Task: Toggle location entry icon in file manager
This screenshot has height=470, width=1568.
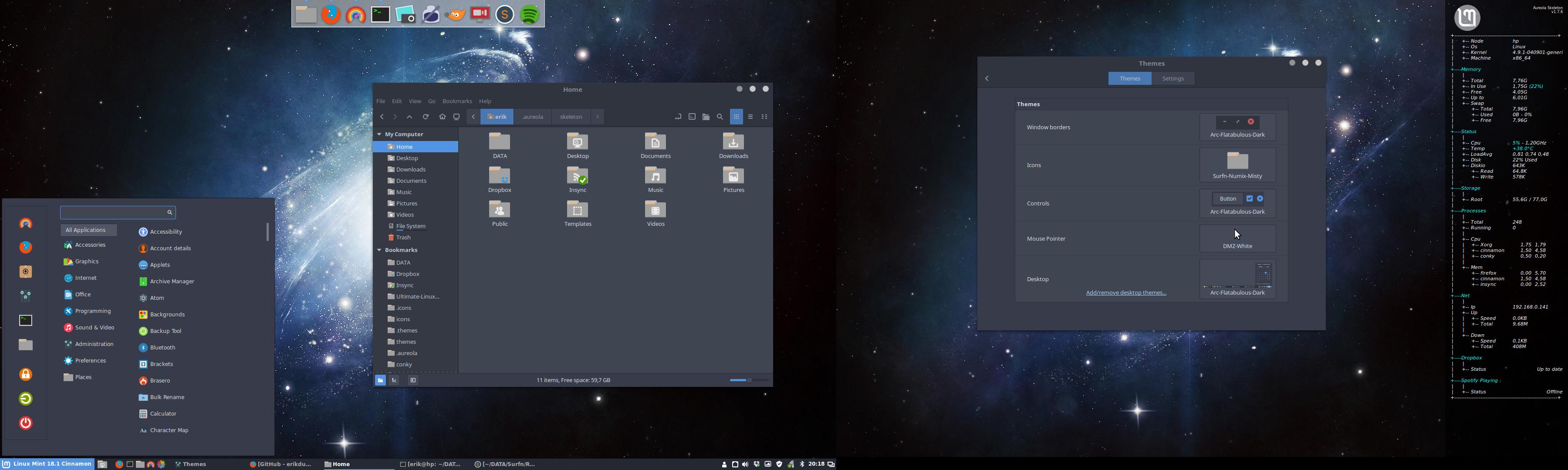Action: [678, 117]
